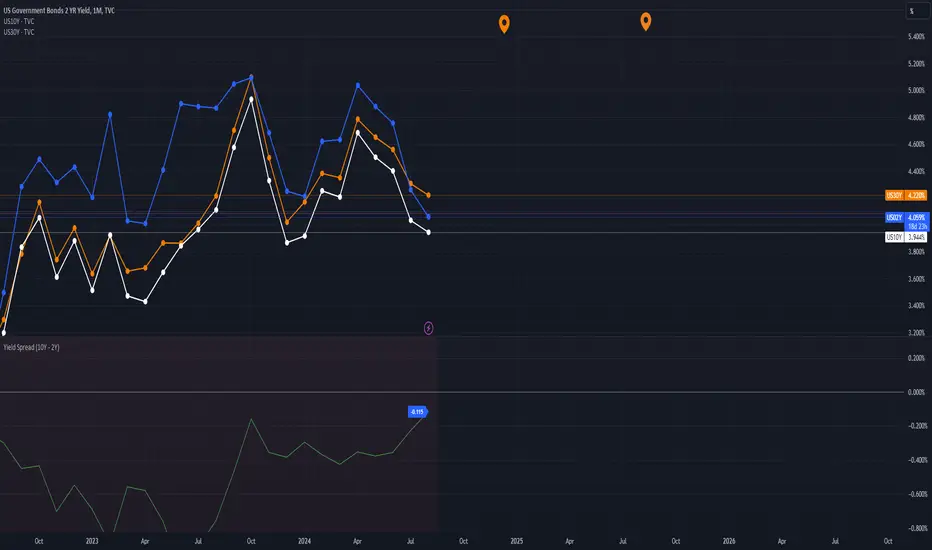
Task: Select the US Government Bonds 2 YR Yield legend
Action: pyautogui.click(x=59, y=11)
